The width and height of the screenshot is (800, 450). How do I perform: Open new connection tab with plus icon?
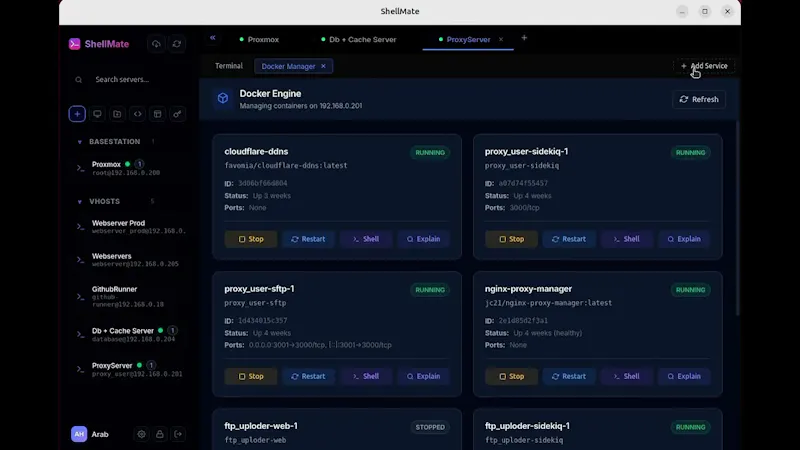click(524, 38)
